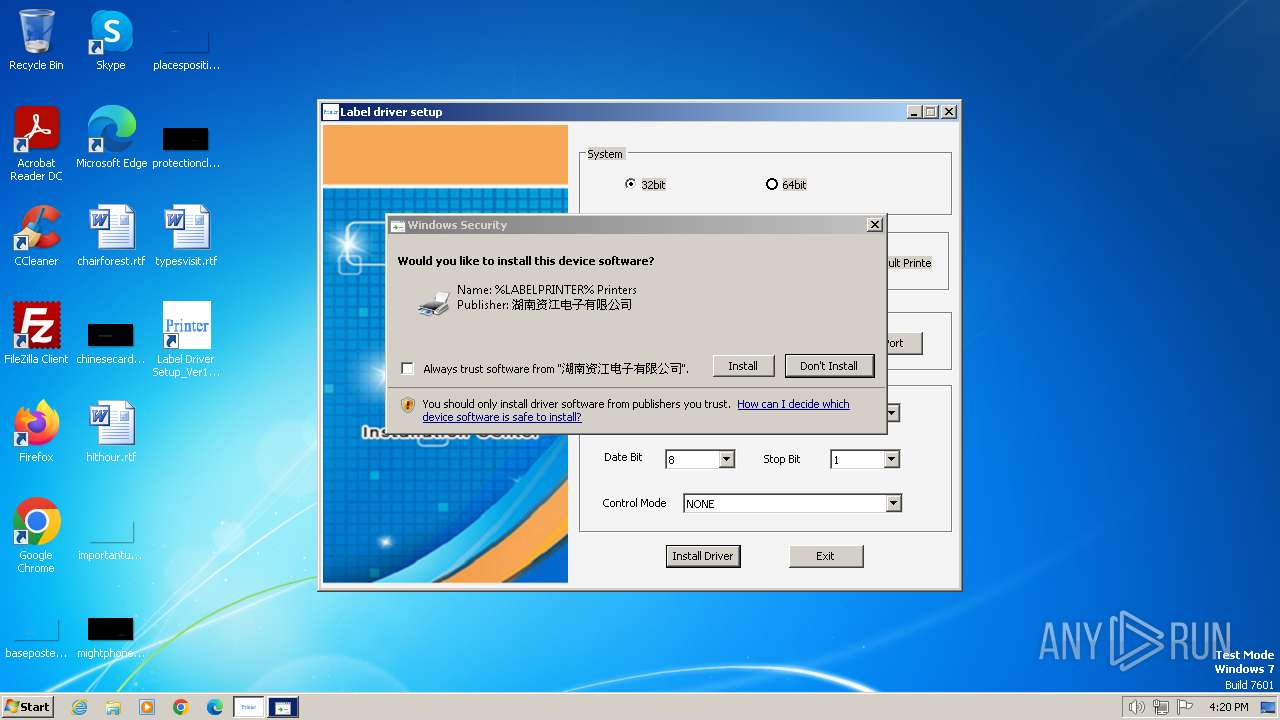
Task: Open the chinesecard desktop file
Action: coord(111,342)
